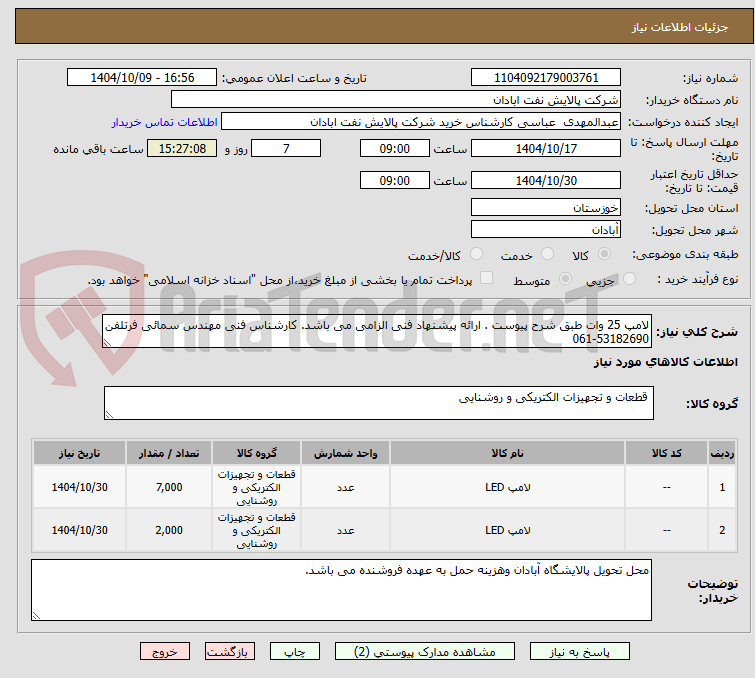Select the متوسط purchase type radio
The image size is (755, 678).
(x=565, y=279)
